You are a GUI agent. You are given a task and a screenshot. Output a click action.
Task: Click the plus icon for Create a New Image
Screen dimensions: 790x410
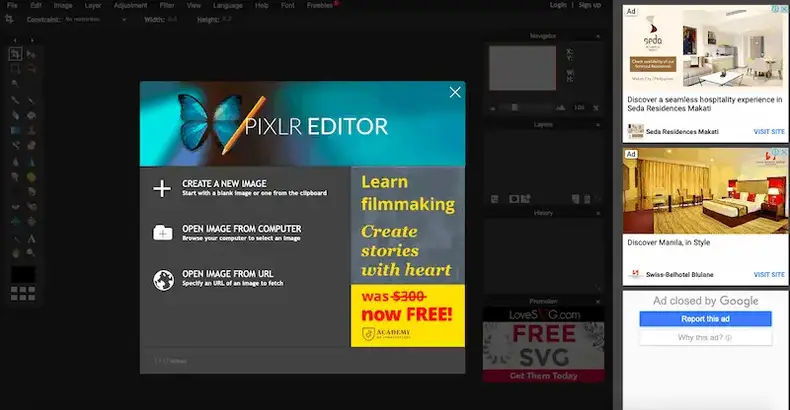pyautogui.click(x=162, y=188)
